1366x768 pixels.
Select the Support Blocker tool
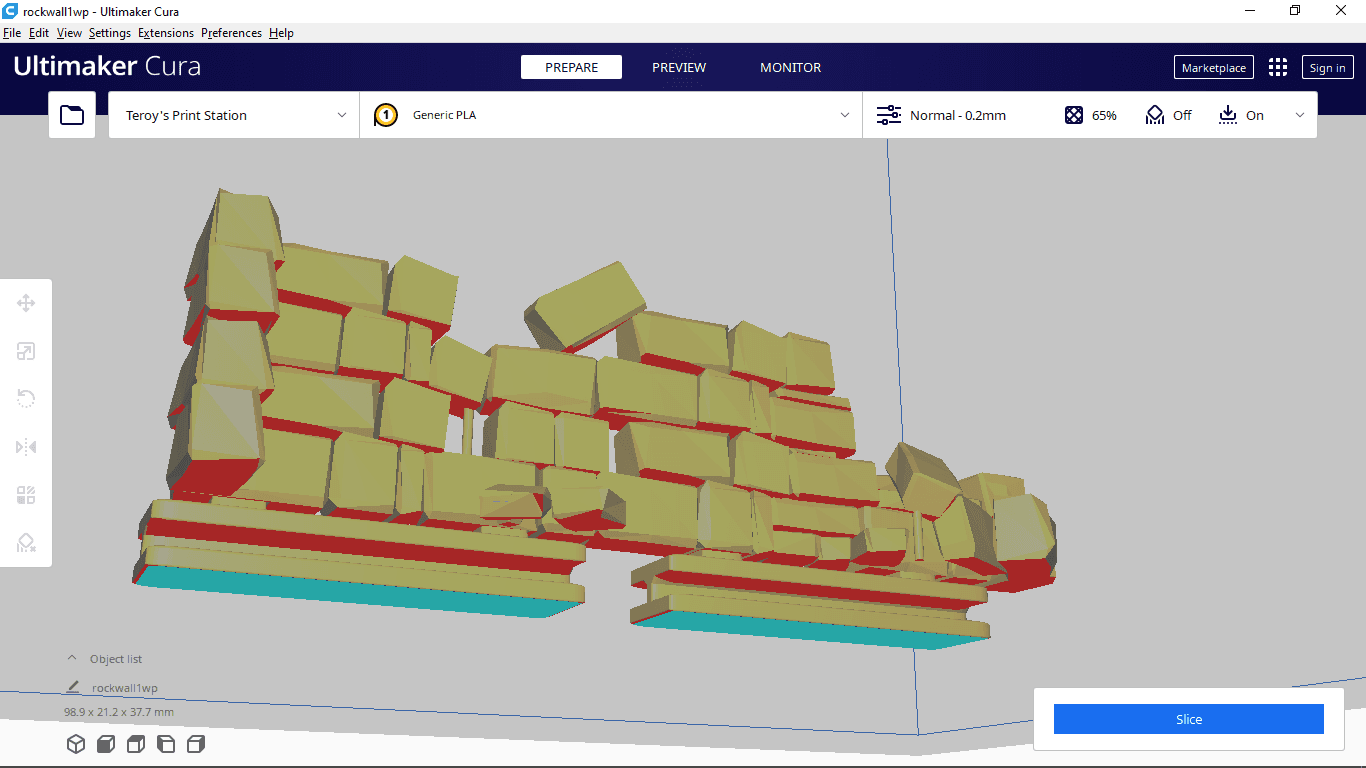(x=26, y=543)
